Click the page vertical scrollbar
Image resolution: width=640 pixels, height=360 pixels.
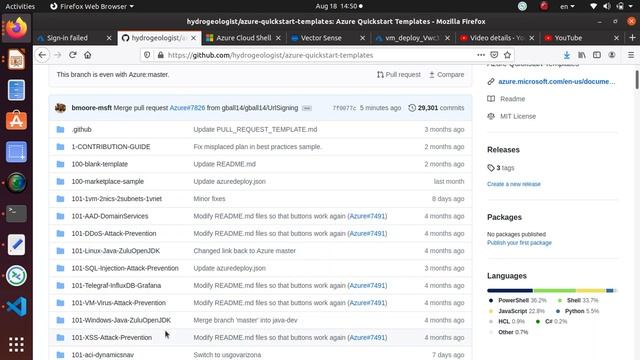637,79
